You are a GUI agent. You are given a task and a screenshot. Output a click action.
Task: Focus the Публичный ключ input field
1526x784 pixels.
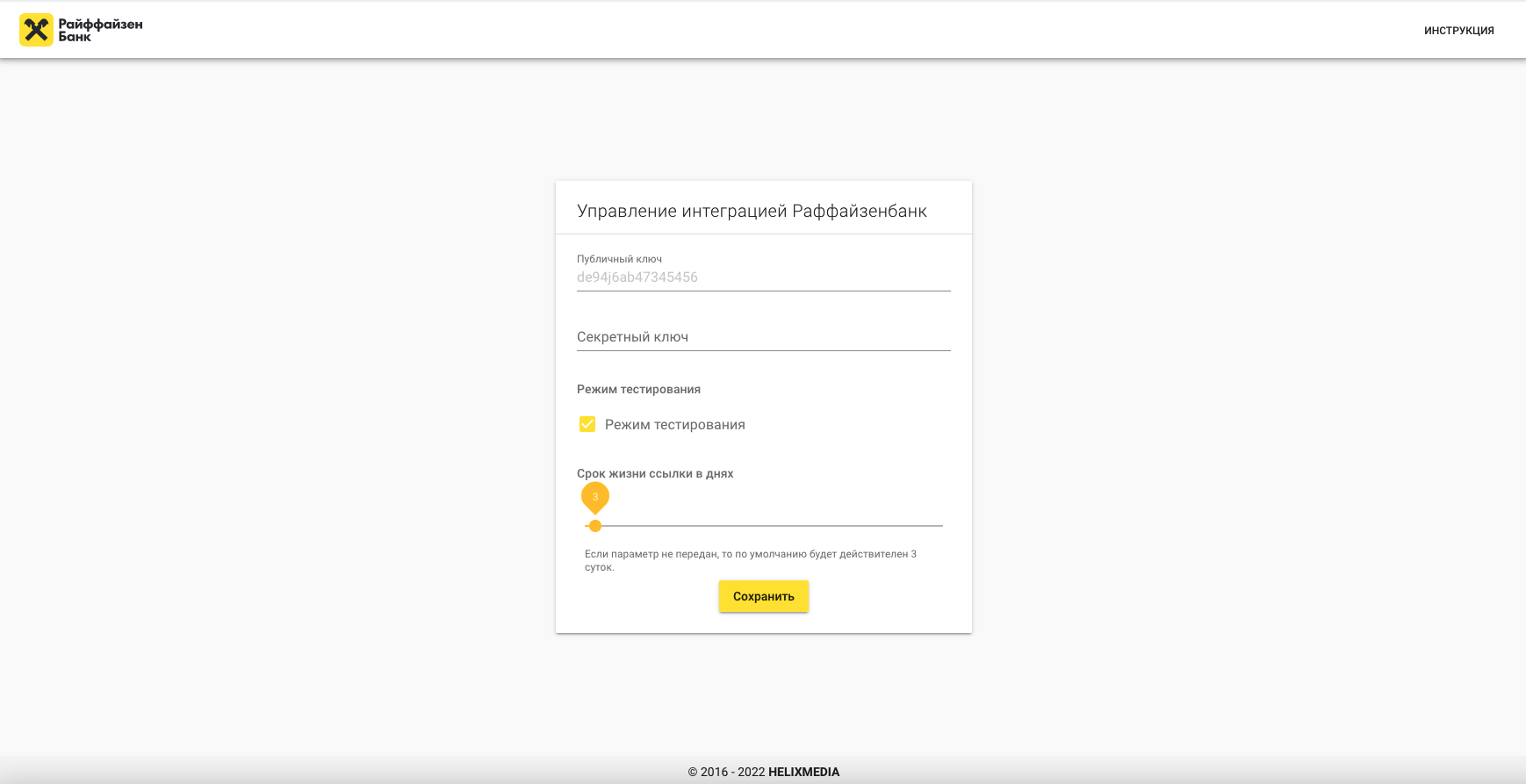click(763, 277)
